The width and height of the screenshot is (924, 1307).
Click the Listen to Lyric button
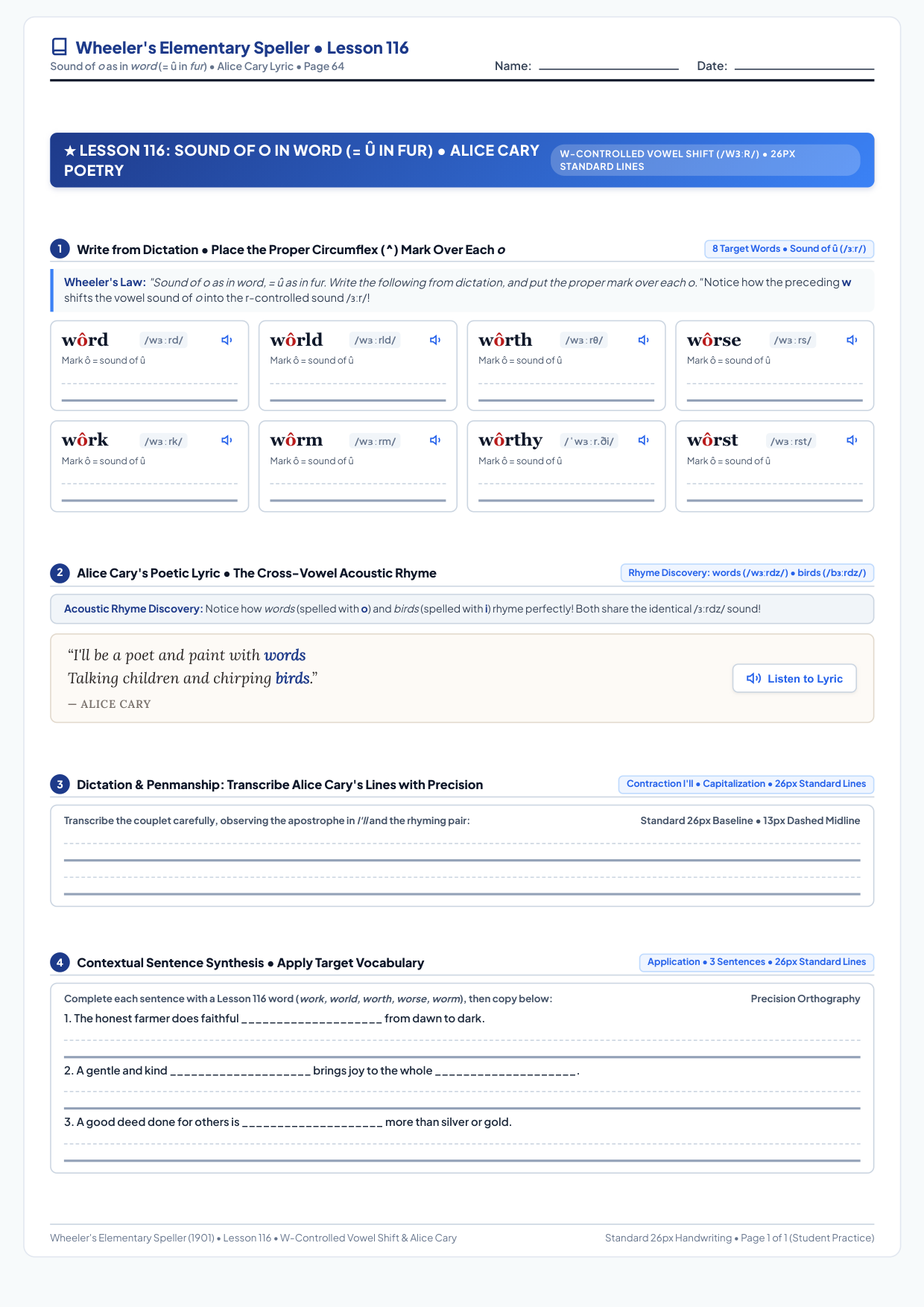tap(794, 678)
